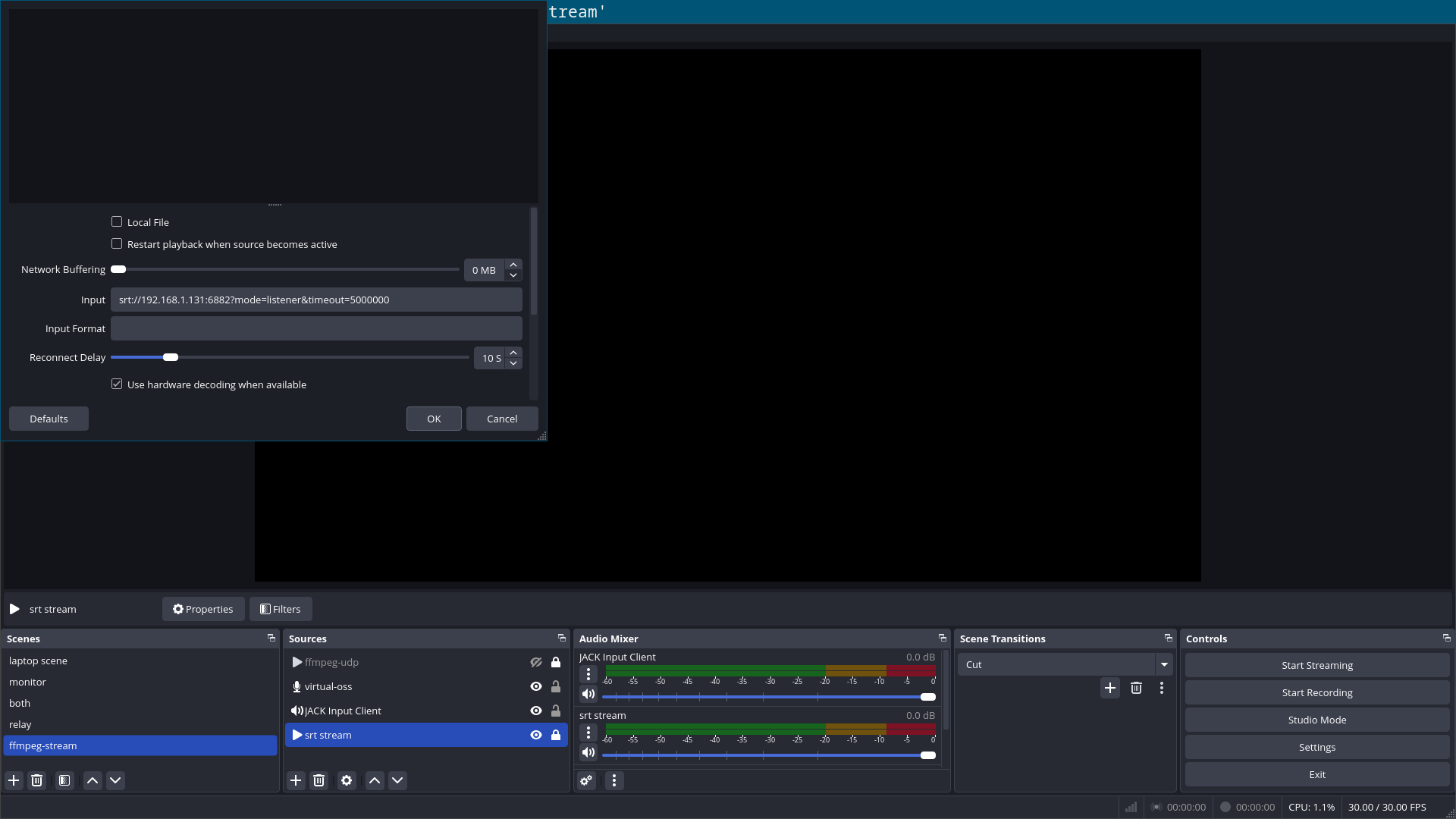Add a new source with plus icon
Image resolution: width=1456 pixels, height=819 pixels.
(296, 780)
